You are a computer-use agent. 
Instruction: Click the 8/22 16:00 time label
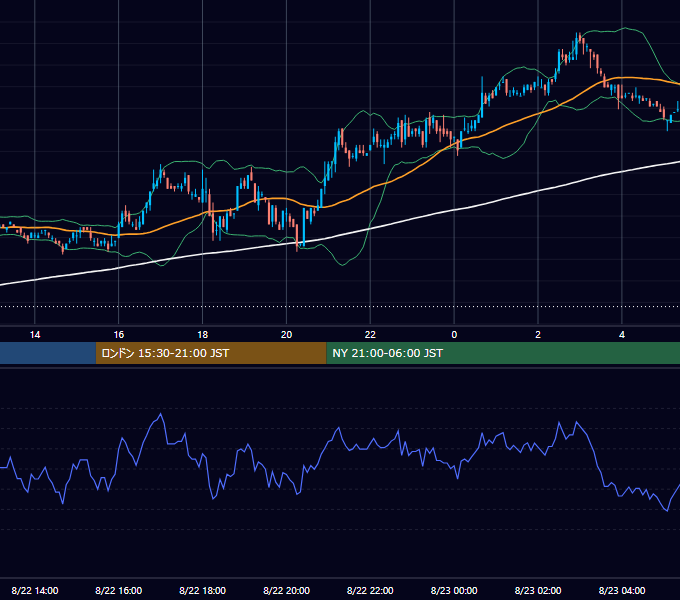118,590
